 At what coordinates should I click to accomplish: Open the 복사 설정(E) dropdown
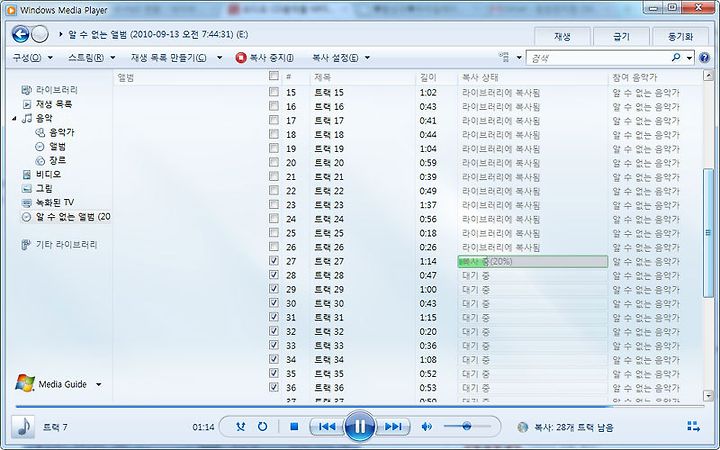click(x=341, y=58)
